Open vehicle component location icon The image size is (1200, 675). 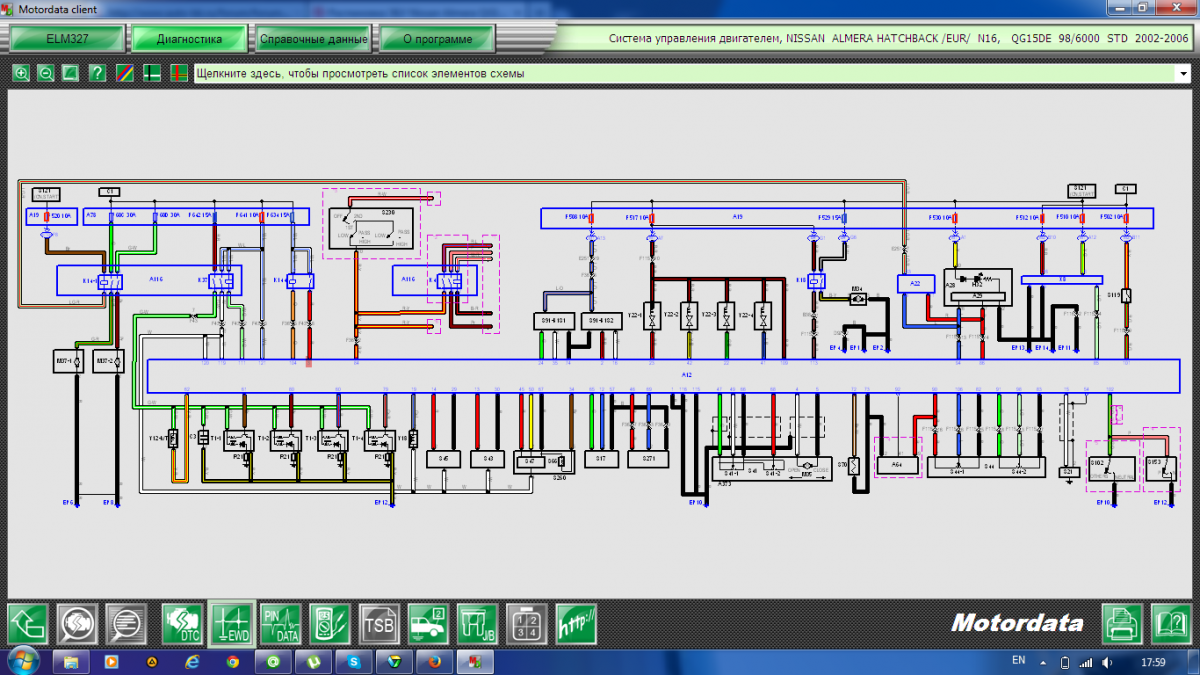click(x=428, y=624)
